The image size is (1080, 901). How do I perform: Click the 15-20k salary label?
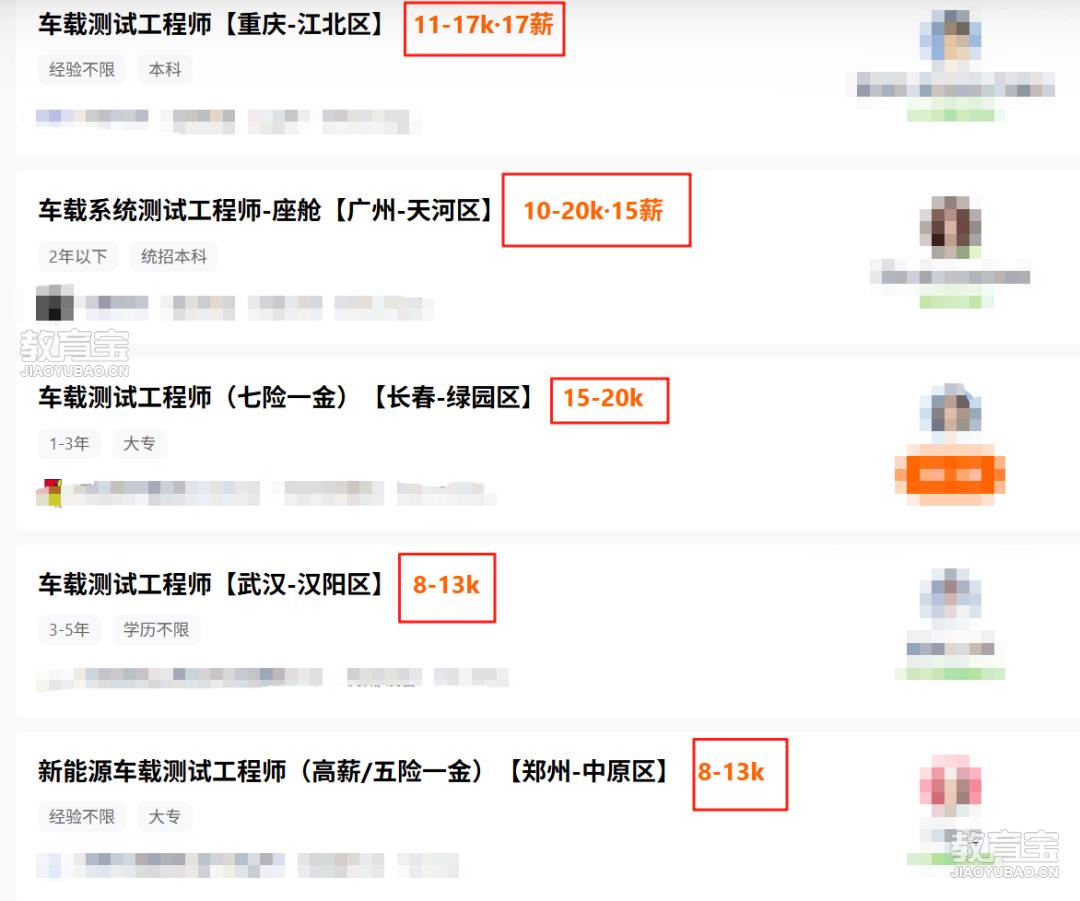[x=603, y=398]
